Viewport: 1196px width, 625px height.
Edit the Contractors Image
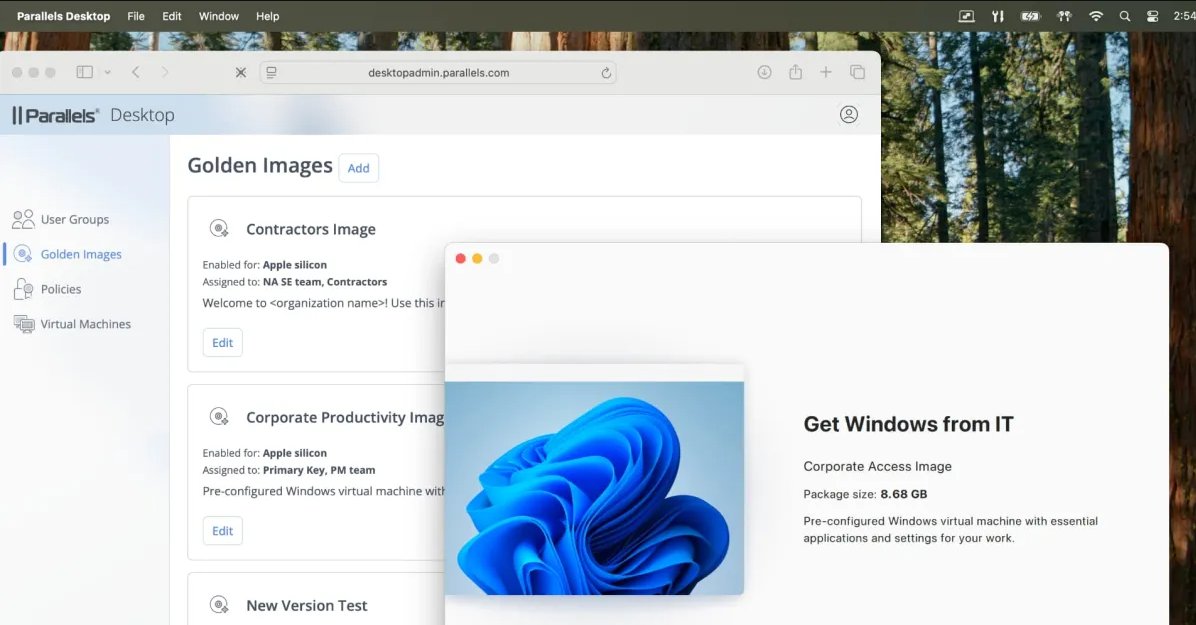[223, 343]
